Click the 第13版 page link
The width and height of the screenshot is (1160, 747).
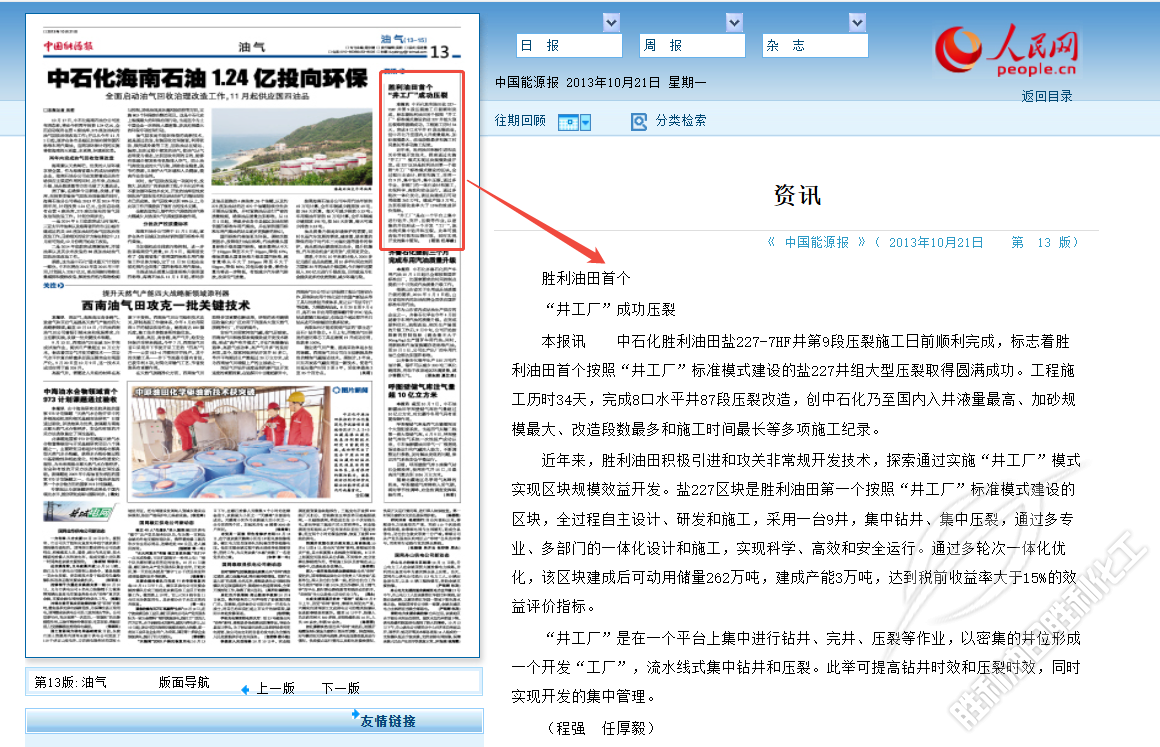pos(1045,243)
